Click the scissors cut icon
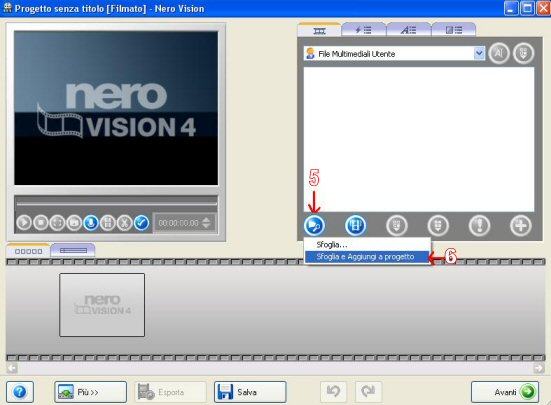This screenshot has height=405, width=551. pyautogui.click(x=124, y=223)
